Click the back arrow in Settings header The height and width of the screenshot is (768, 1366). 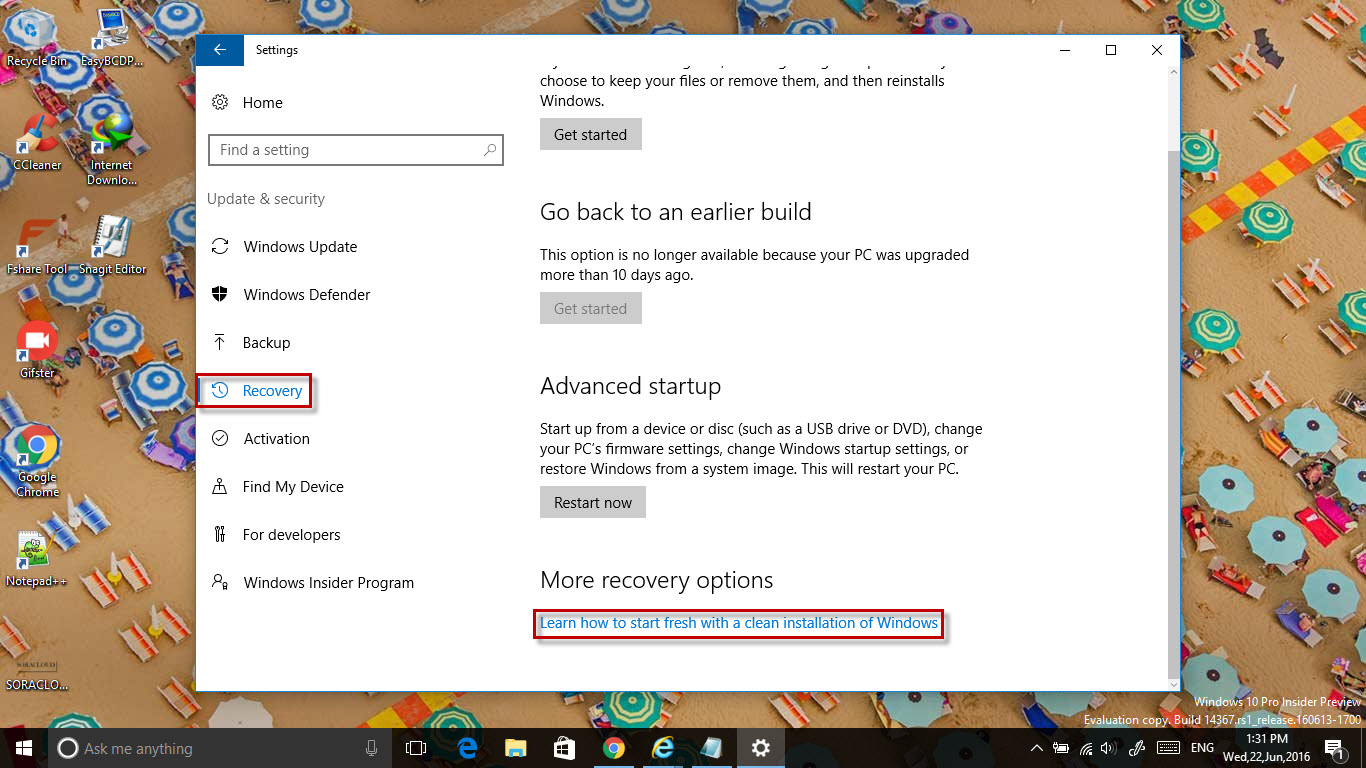point(219,49)
